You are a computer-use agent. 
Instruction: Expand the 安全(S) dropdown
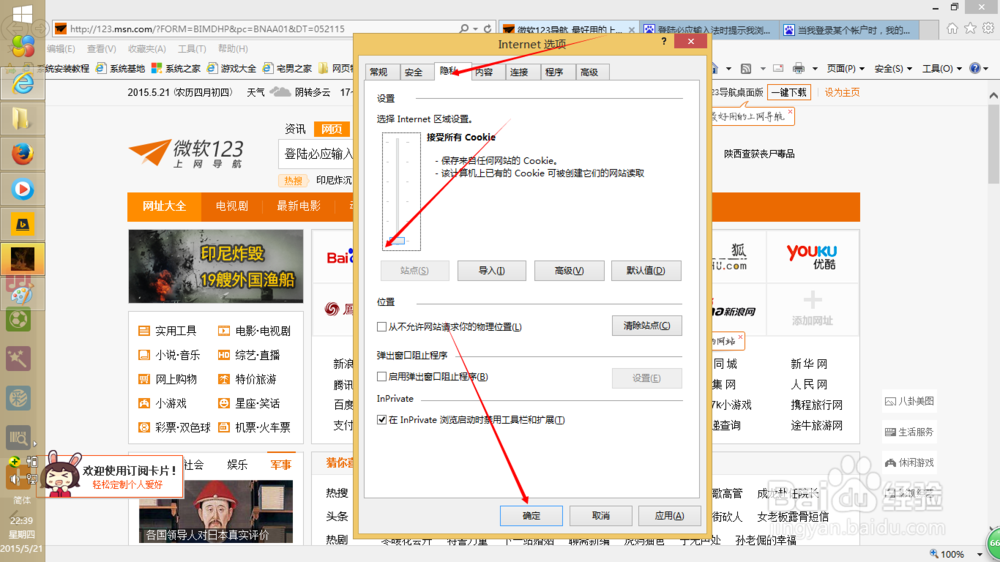[893, 68]
